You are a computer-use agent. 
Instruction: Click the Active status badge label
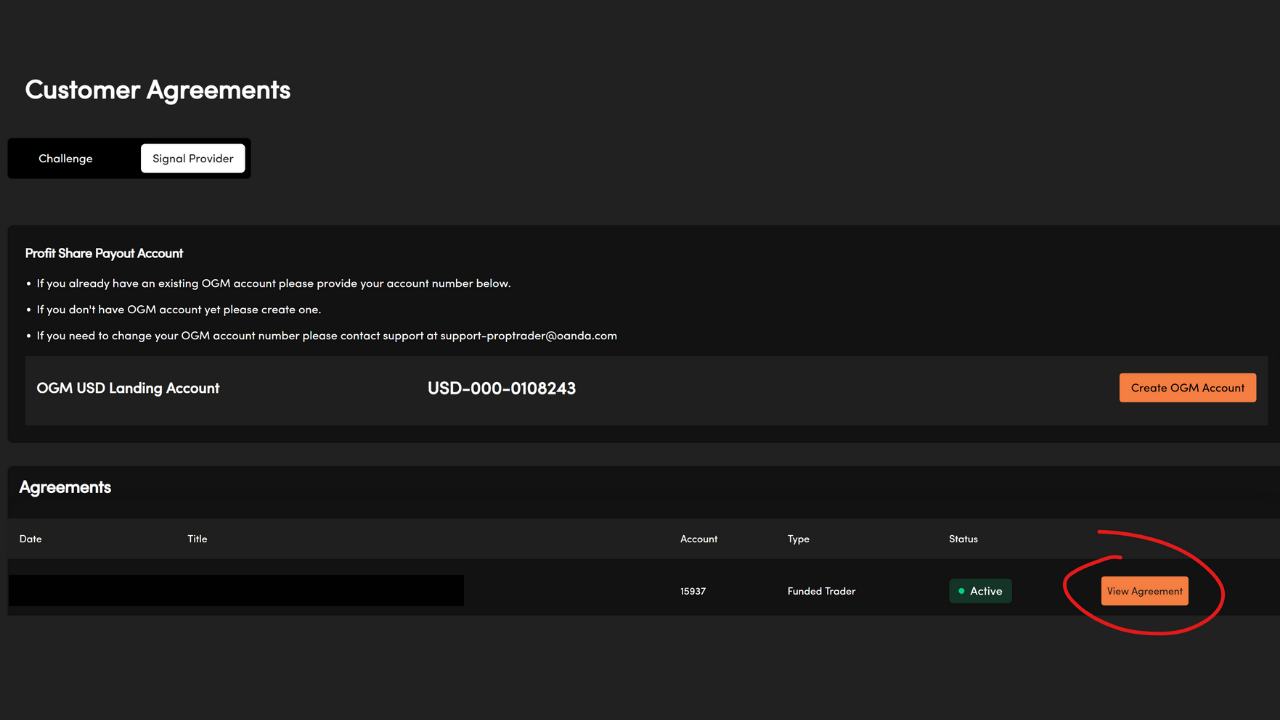(x=985, y=591)
